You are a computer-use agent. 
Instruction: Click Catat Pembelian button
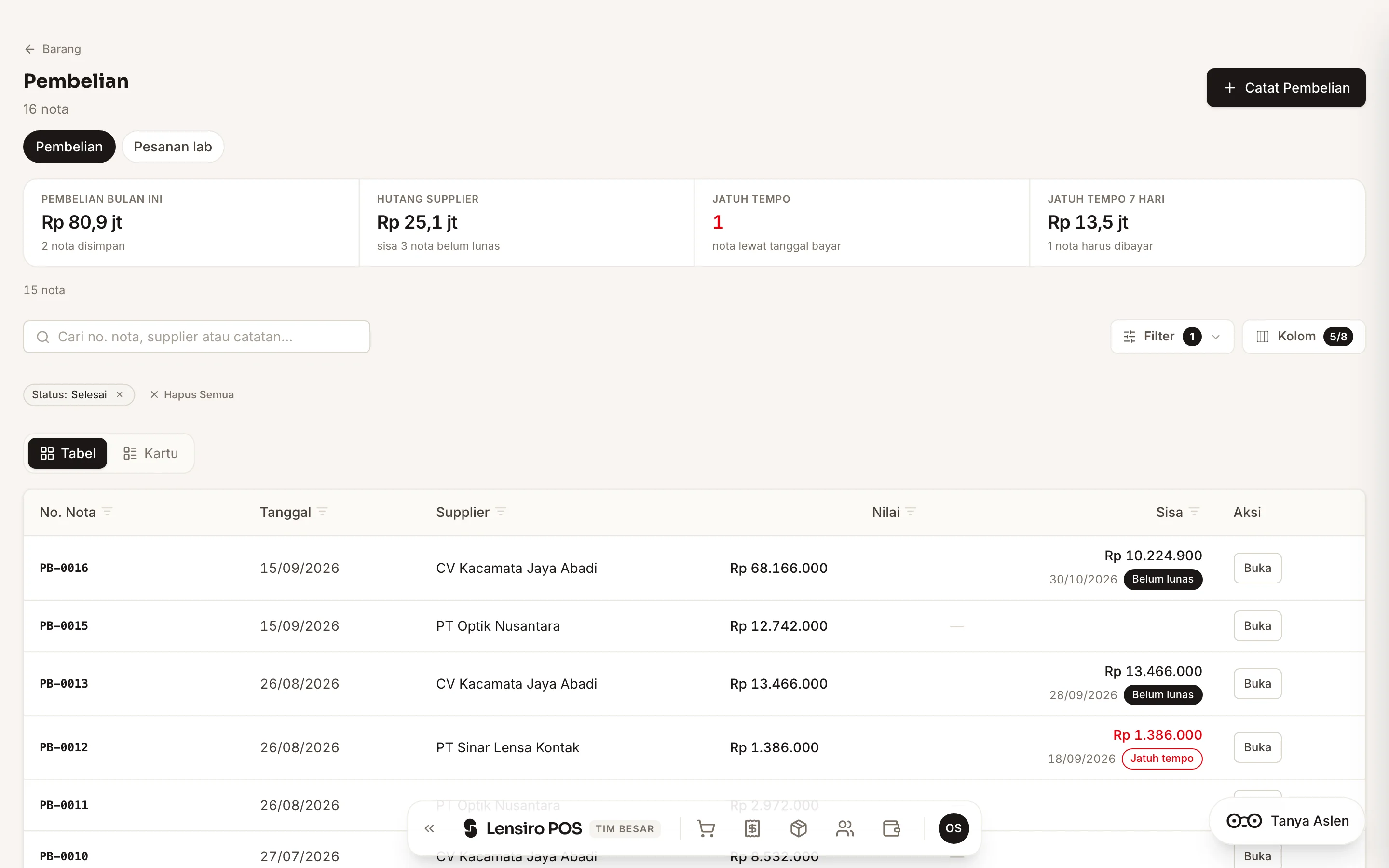click(x=1286, y=88)
